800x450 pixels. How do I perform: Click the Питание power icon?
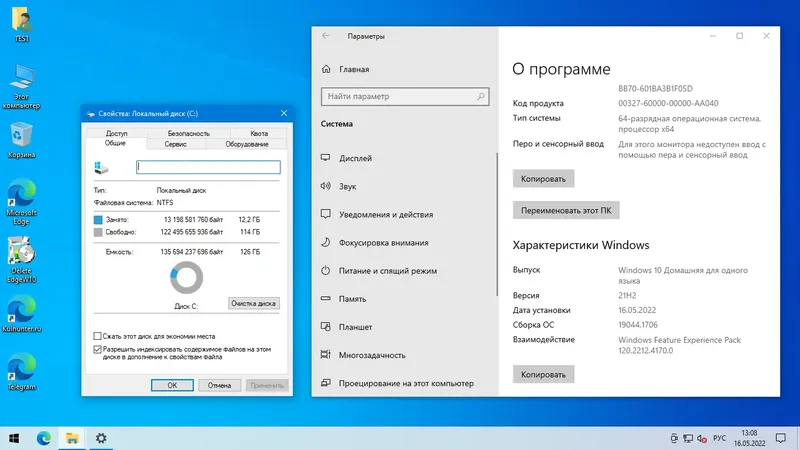(x=326, y=270)
